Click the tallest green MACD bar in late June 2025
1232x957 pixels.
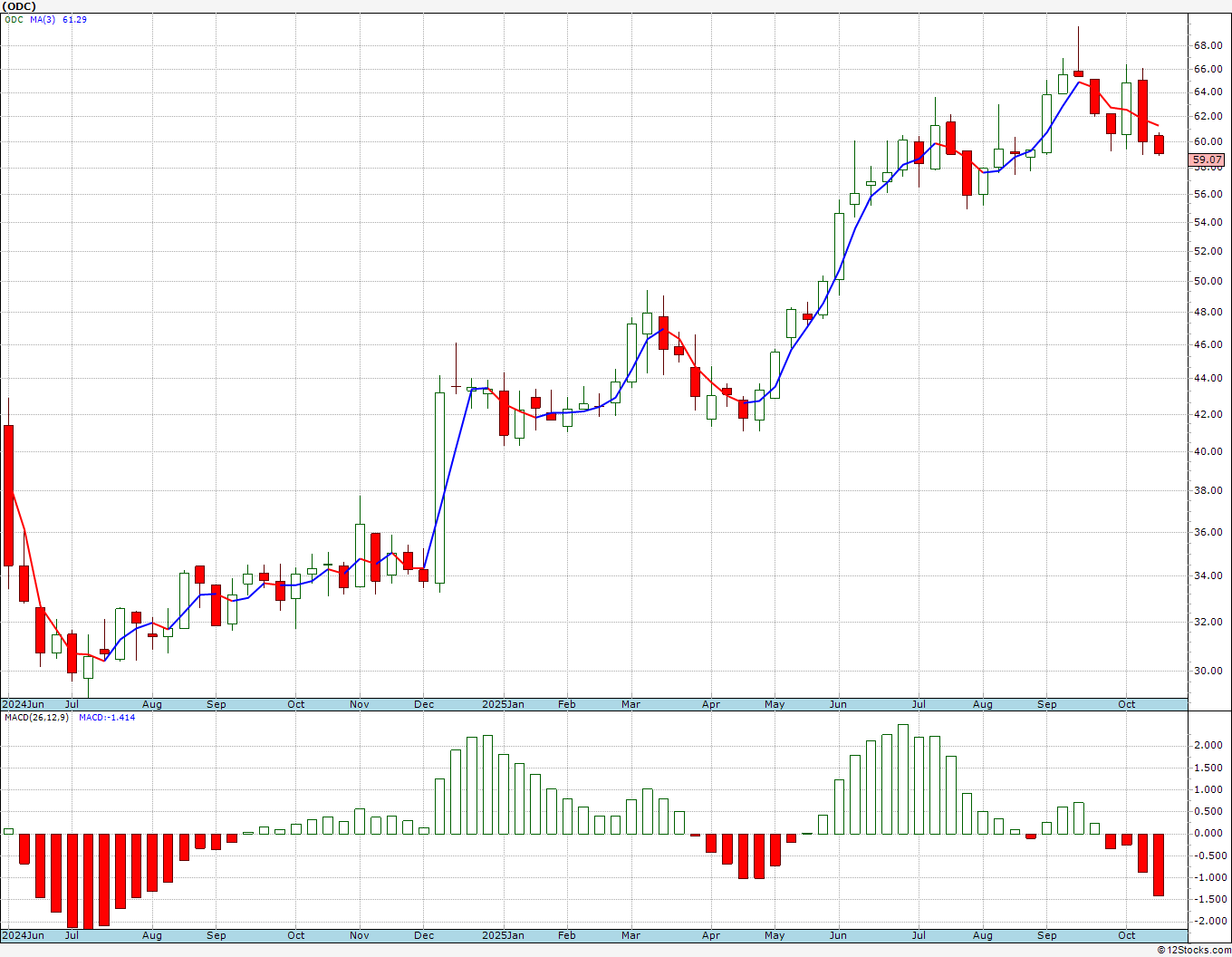click(903, 779)
